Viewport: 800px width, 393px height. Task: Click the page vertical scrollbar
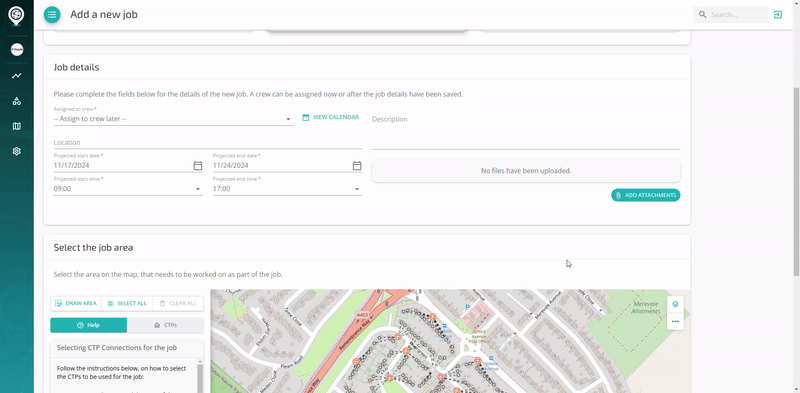pyautogui.click(x=796, y=182)
